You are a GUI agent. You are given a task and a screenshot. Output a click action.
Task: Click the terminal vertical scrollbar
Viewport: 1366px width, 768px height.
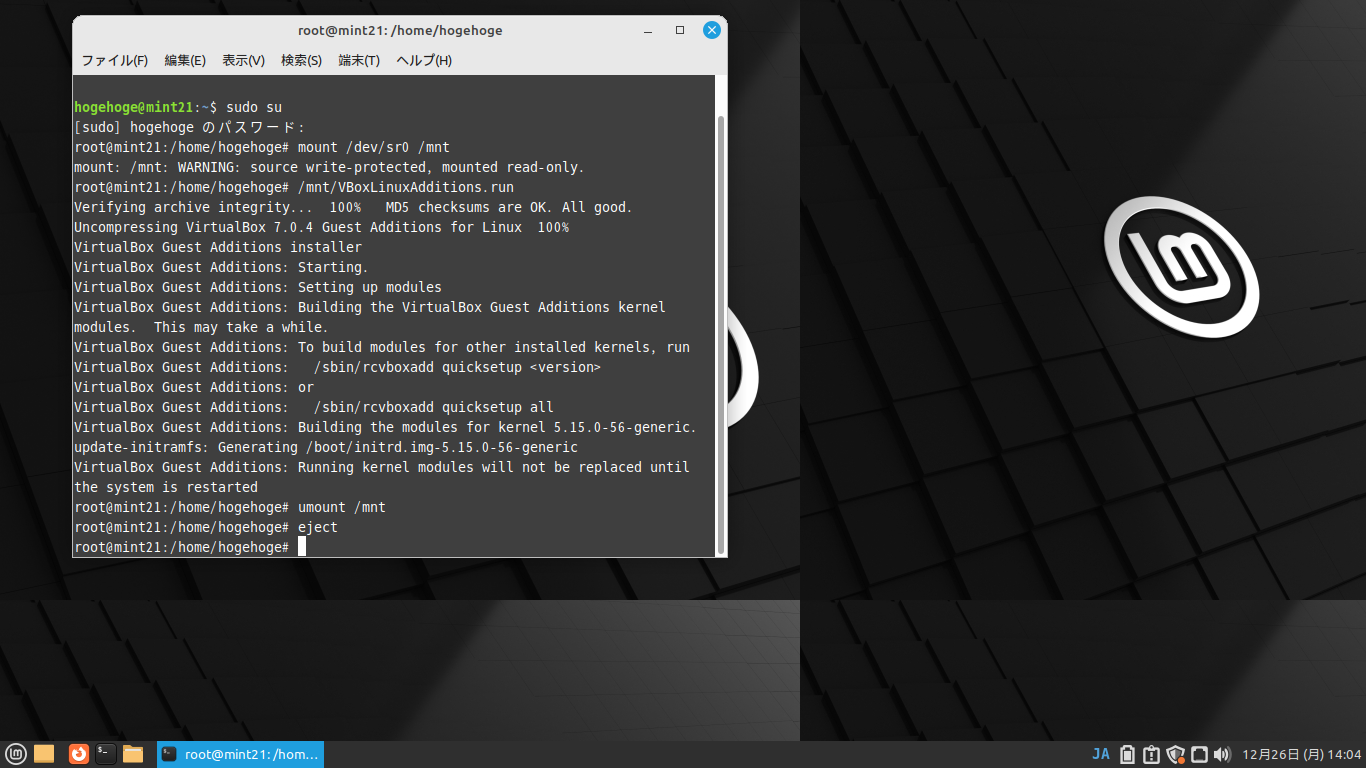coord(721,335)
